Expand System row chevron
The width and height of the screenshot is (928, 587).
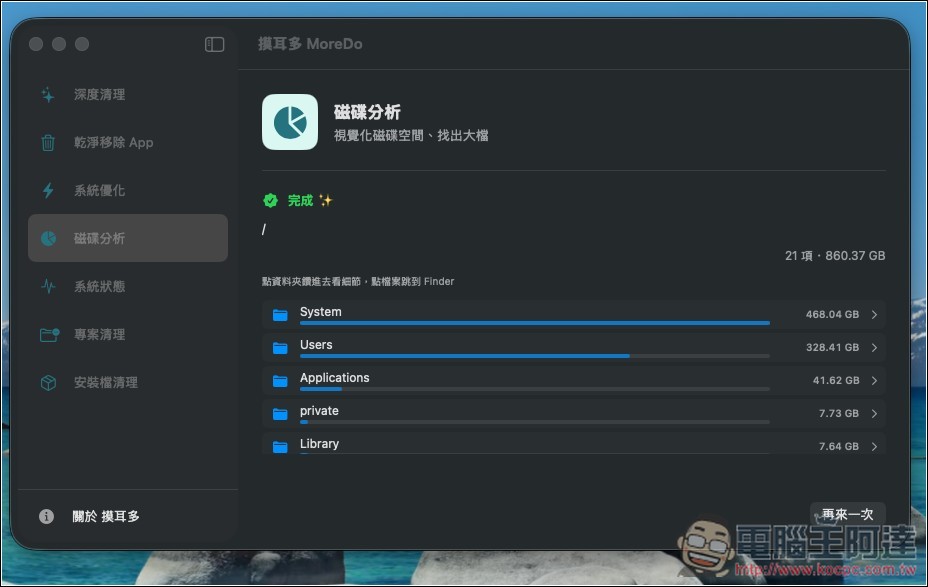click(874, 315)
